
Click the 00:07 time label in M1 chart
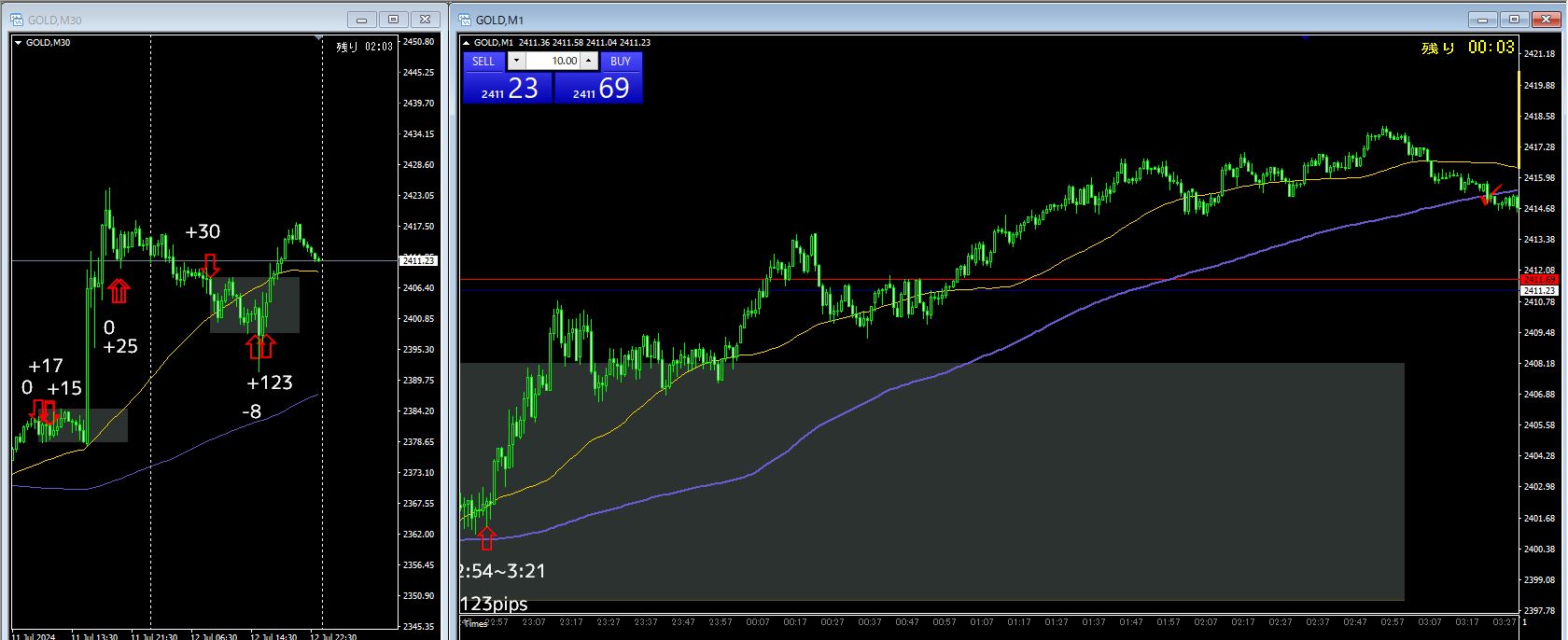tap(758, 622)
